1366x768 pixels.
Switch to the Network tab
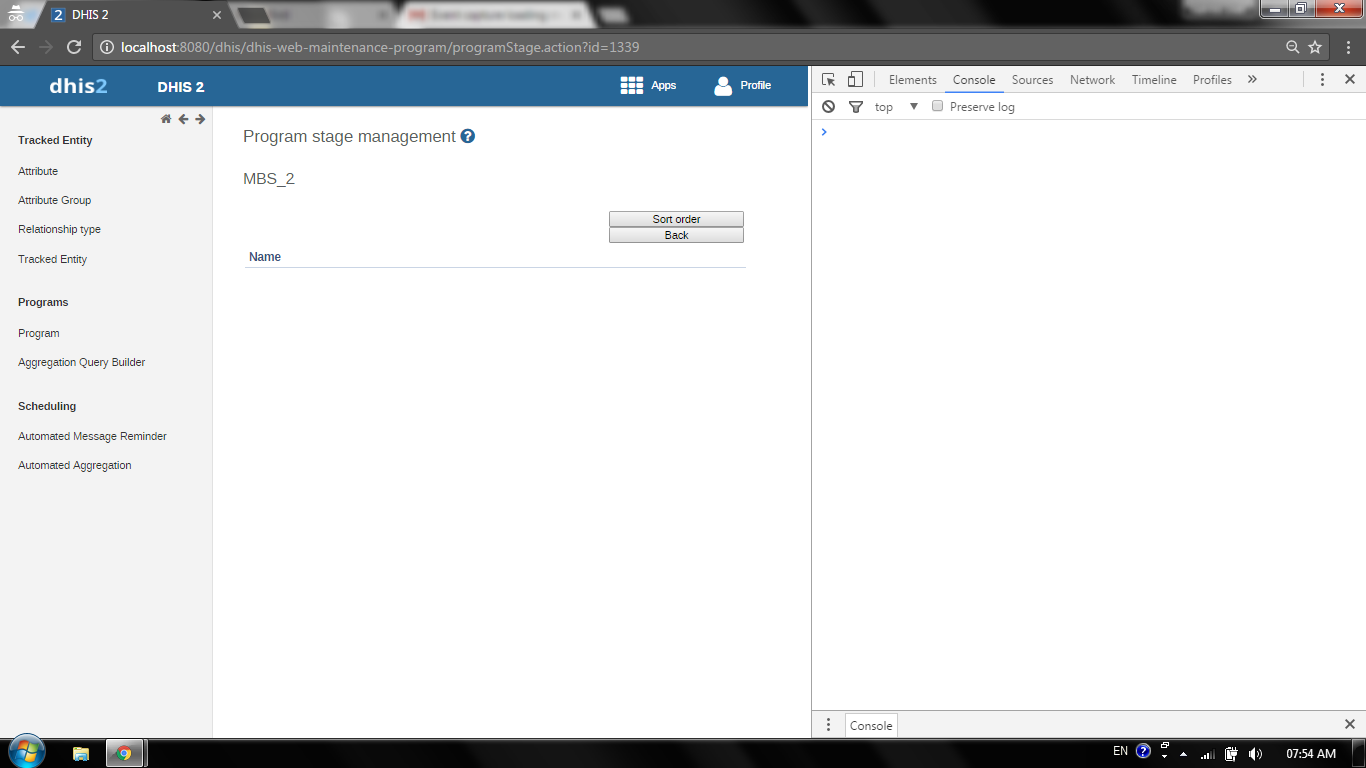1092,80
